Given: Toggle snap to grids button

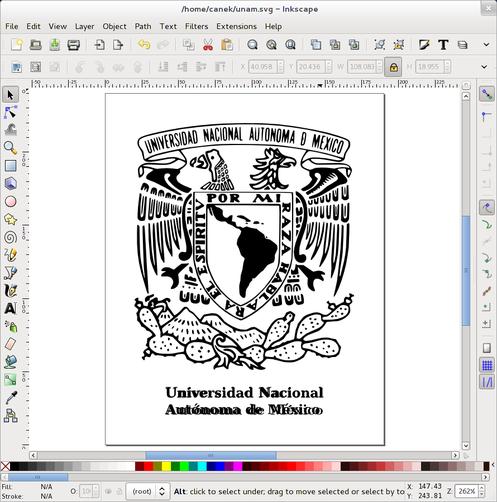Looking at the screenshot, I should point(487,366).
